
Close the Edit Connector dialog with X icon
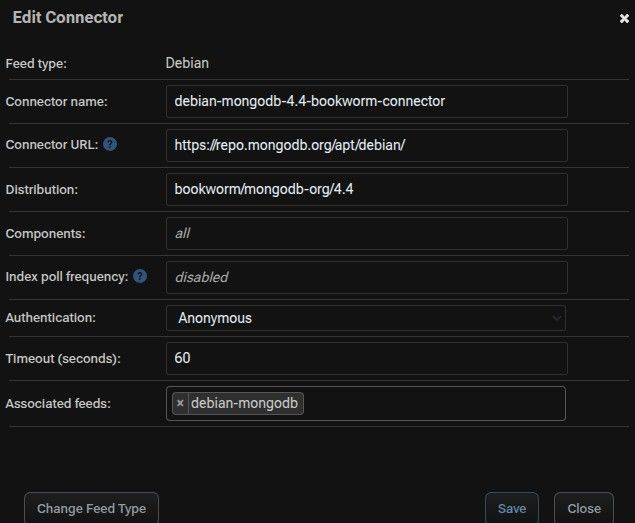[624, 18]
